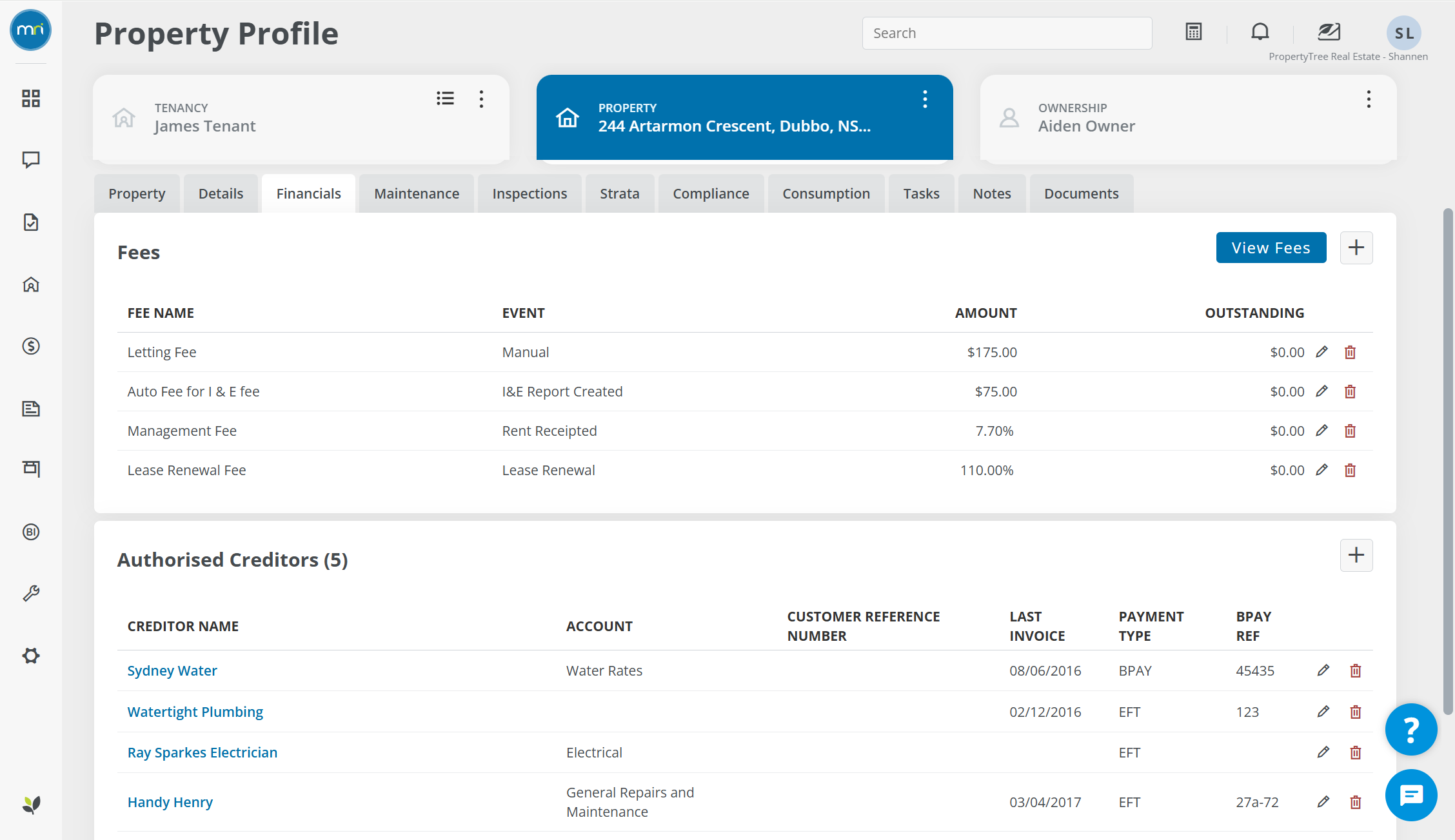
Task: Click the View Fees button
Action: [x=1271, y=248]
